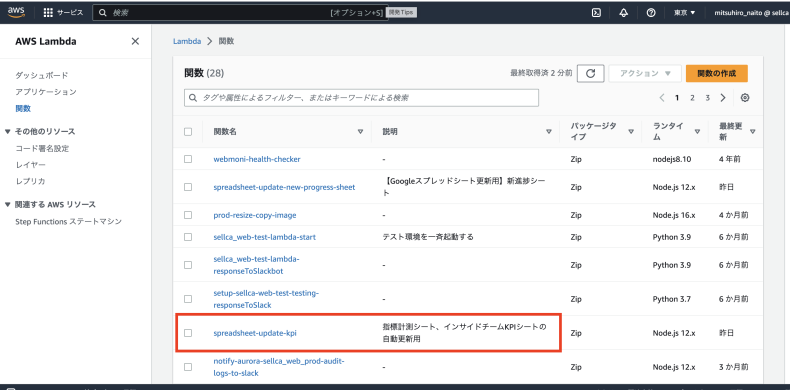Sort by パッケージタイプ column arrow
This screenshot has width=790, height=390.
pyautogui.click(x=631, y=132)
